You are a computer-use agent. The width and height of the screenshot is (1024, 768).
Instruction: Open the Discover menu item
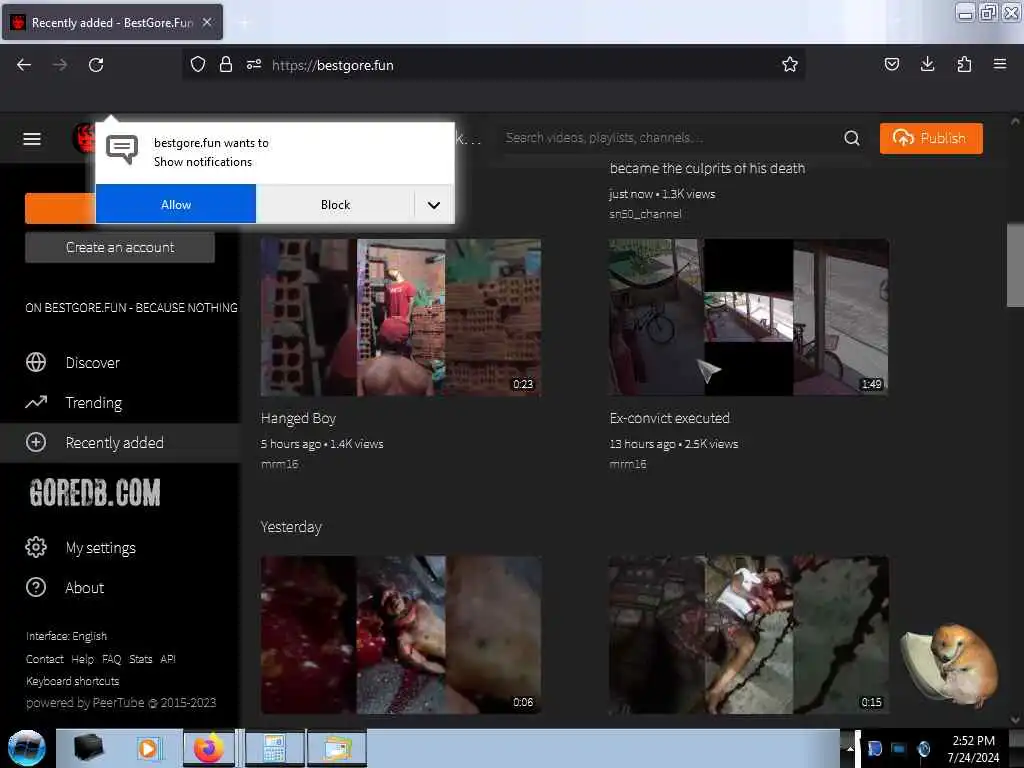93,362
